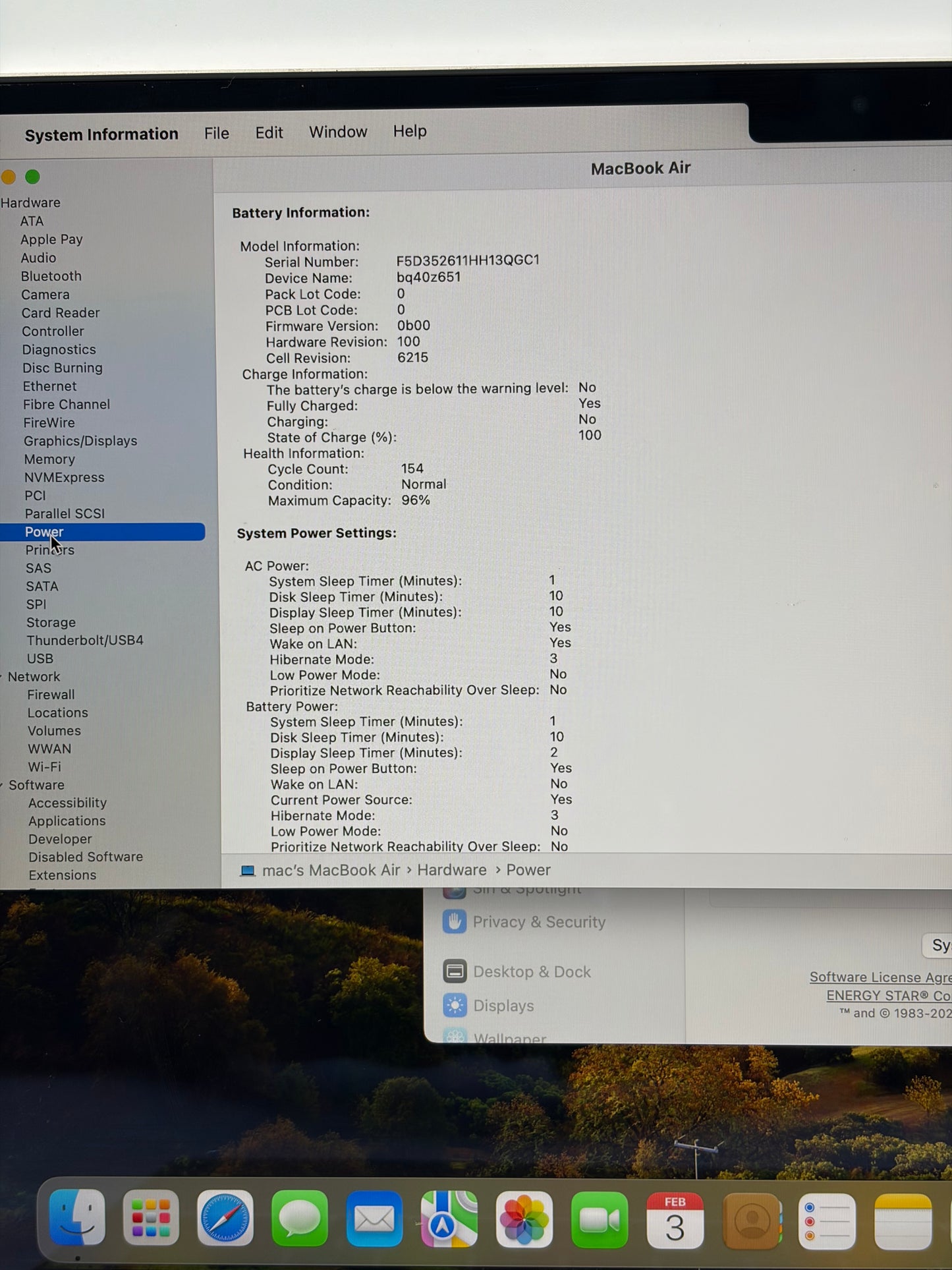Open the File menu
The image size is (952, 1270).
pos(217,133)
